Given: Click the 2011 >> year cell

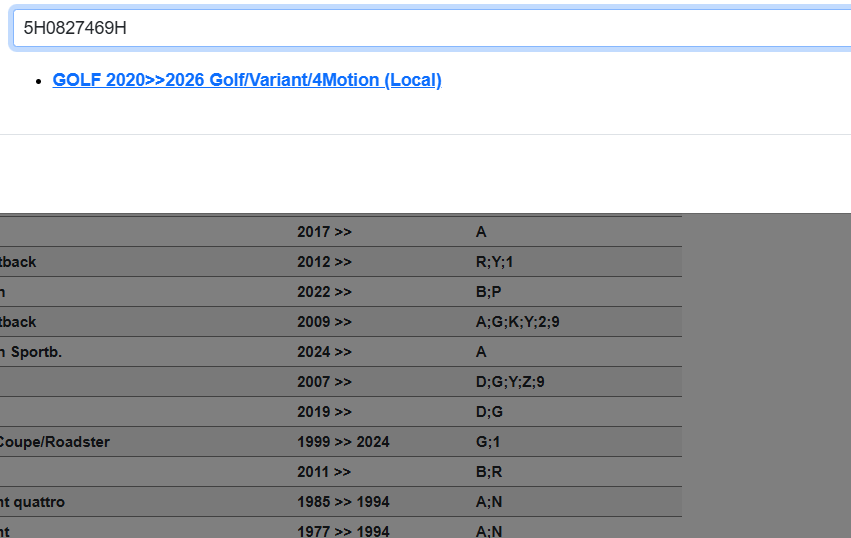Looking at the screenshot, I should pyautogui.click(x=324, y=472).
